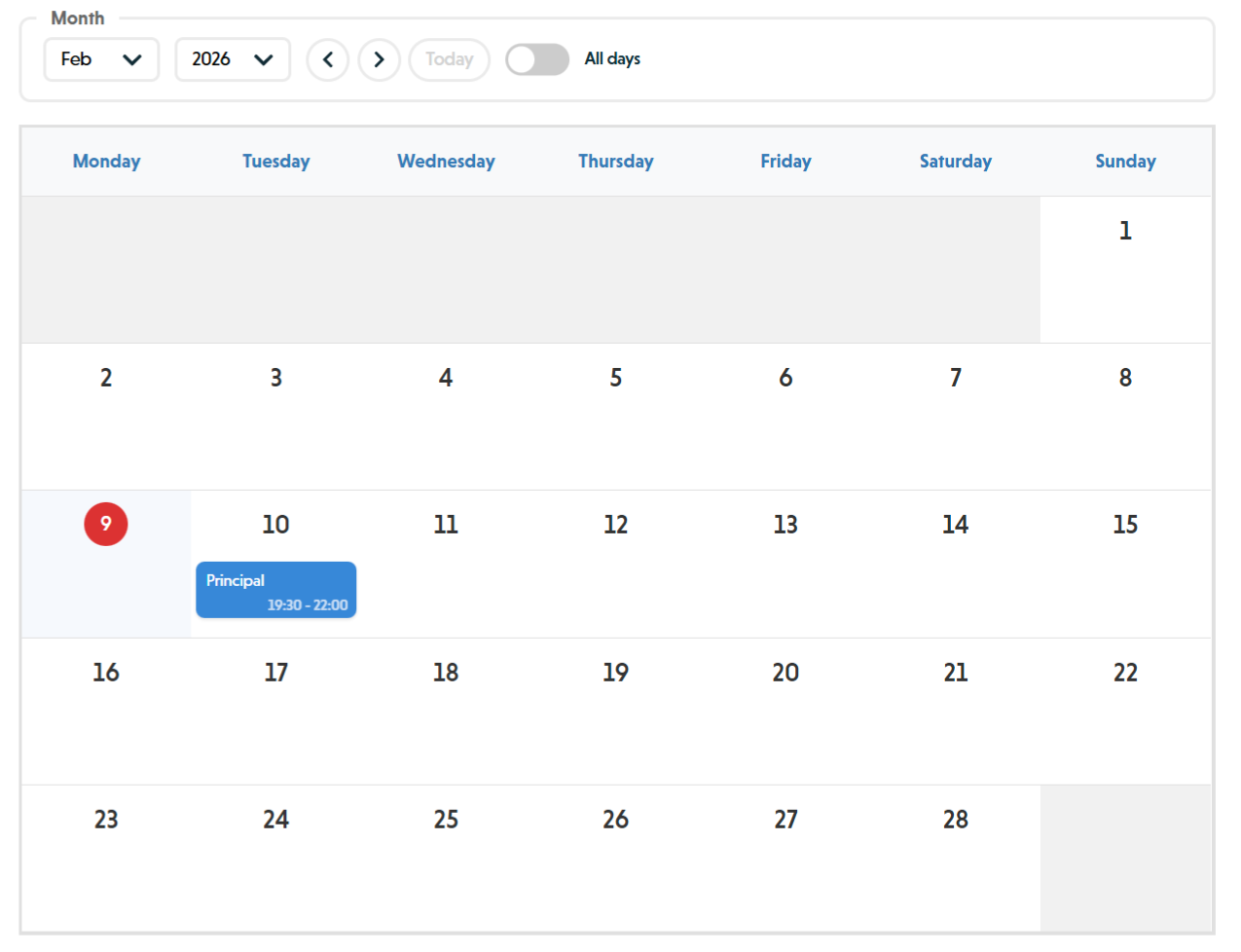1241x952 pixels.
Task: Expand the 2026 year dropdown arrow
Action: coord(264,59)
